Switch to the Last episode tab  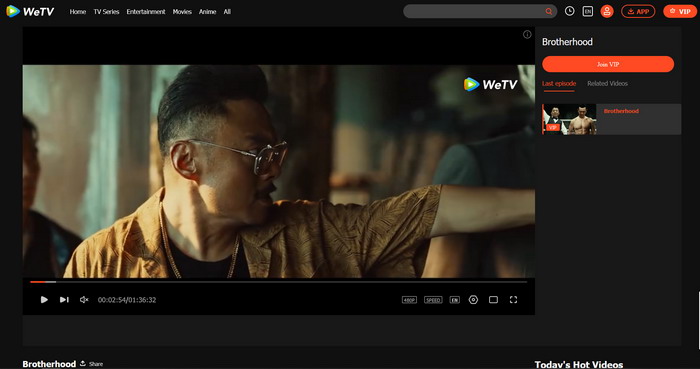click(559, 83)
